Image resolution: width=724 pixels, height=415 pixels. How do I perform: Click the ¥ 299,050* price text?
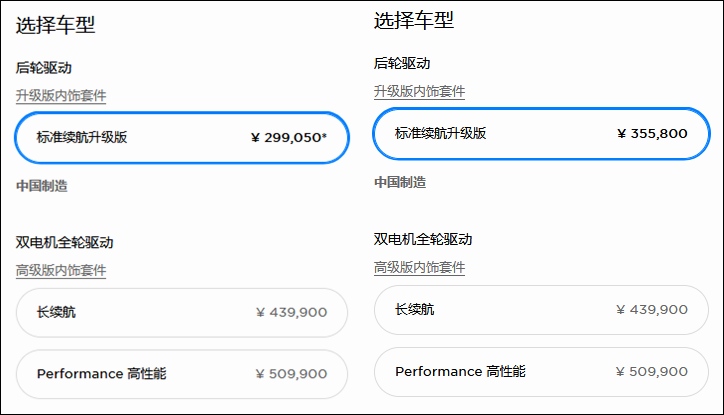pos(288,138)
